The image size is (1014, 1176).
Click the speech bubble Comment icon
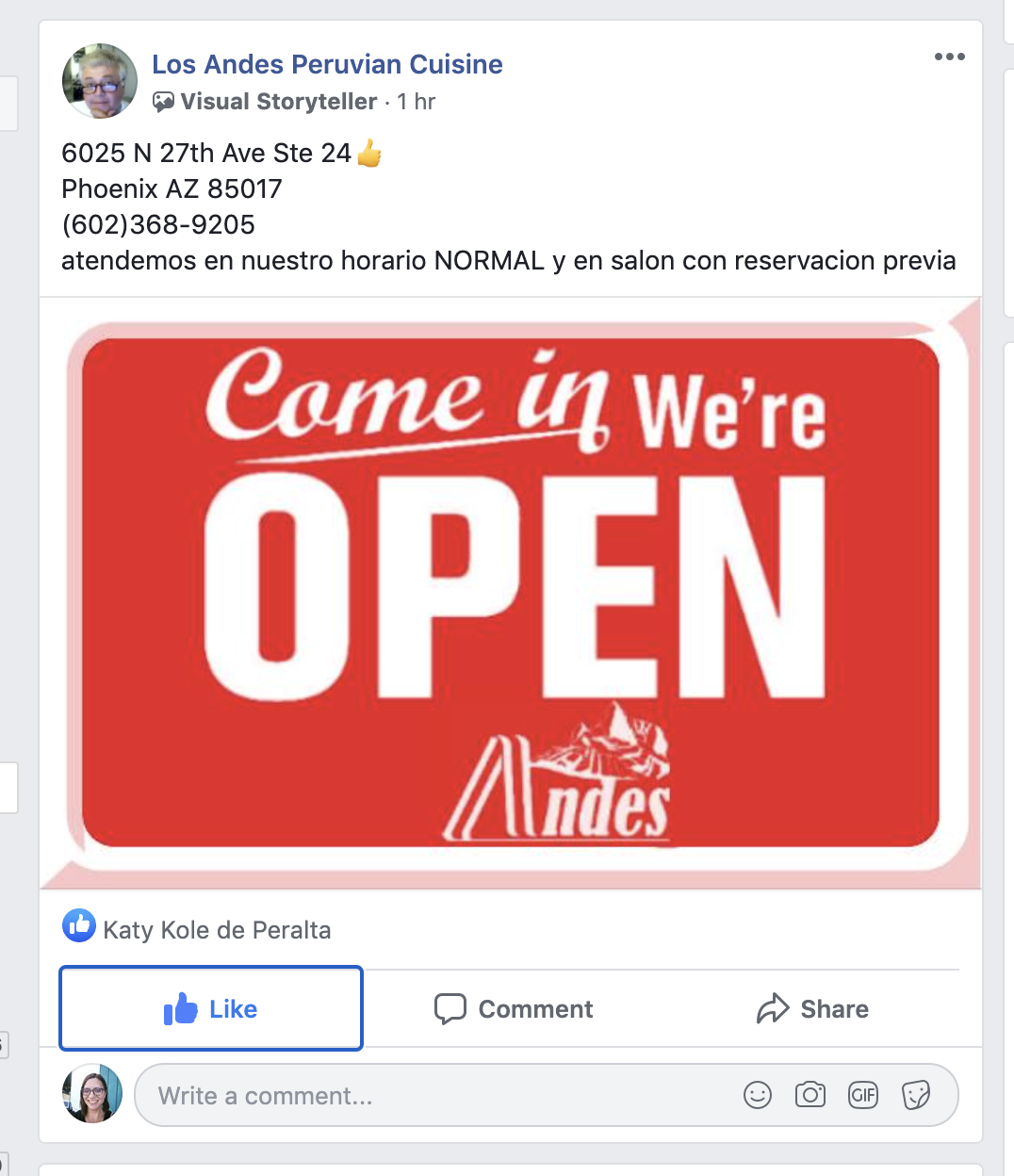click(450, 1008)
